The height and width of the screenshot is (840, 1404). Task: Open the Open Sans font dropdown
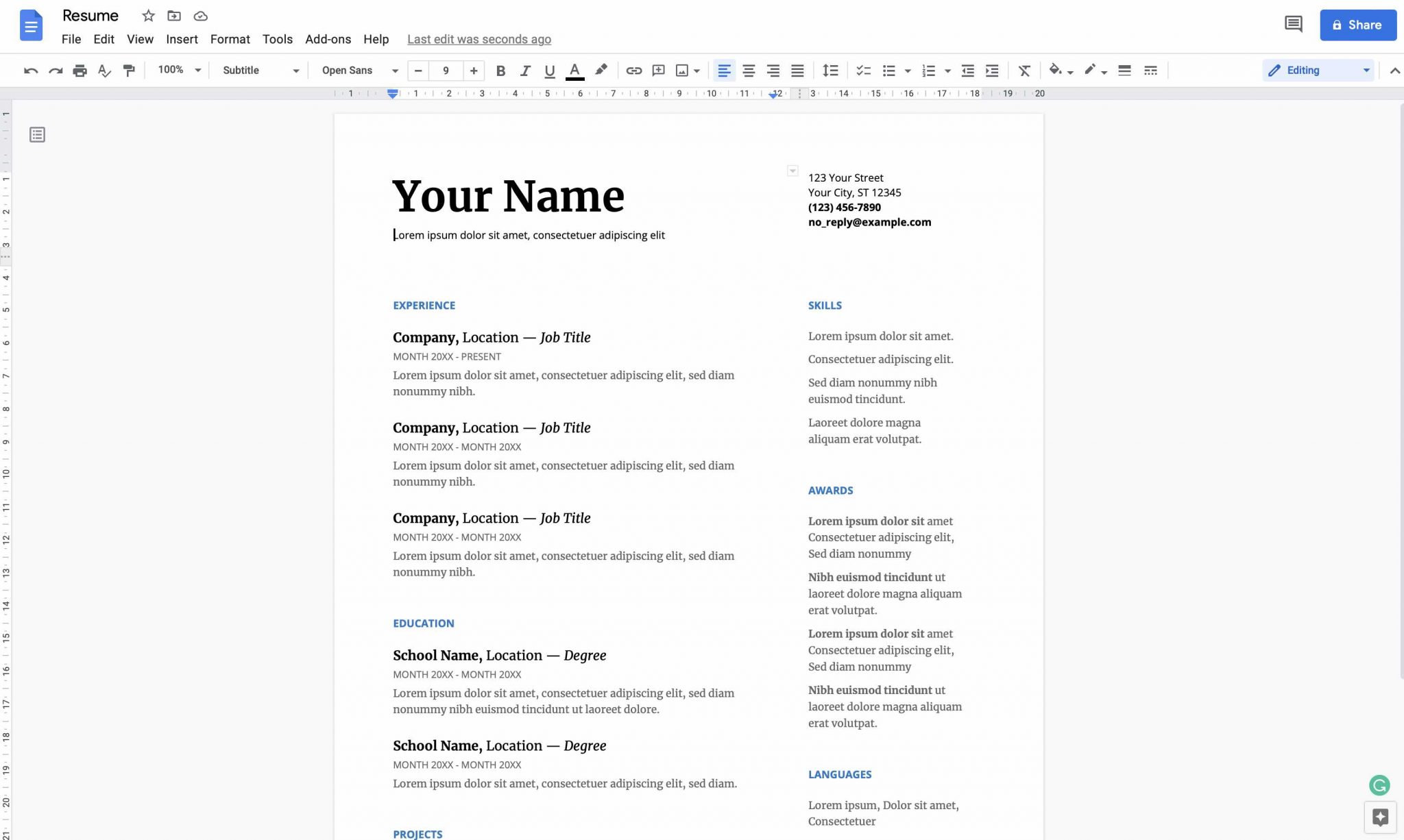click(x=359, y=71)
